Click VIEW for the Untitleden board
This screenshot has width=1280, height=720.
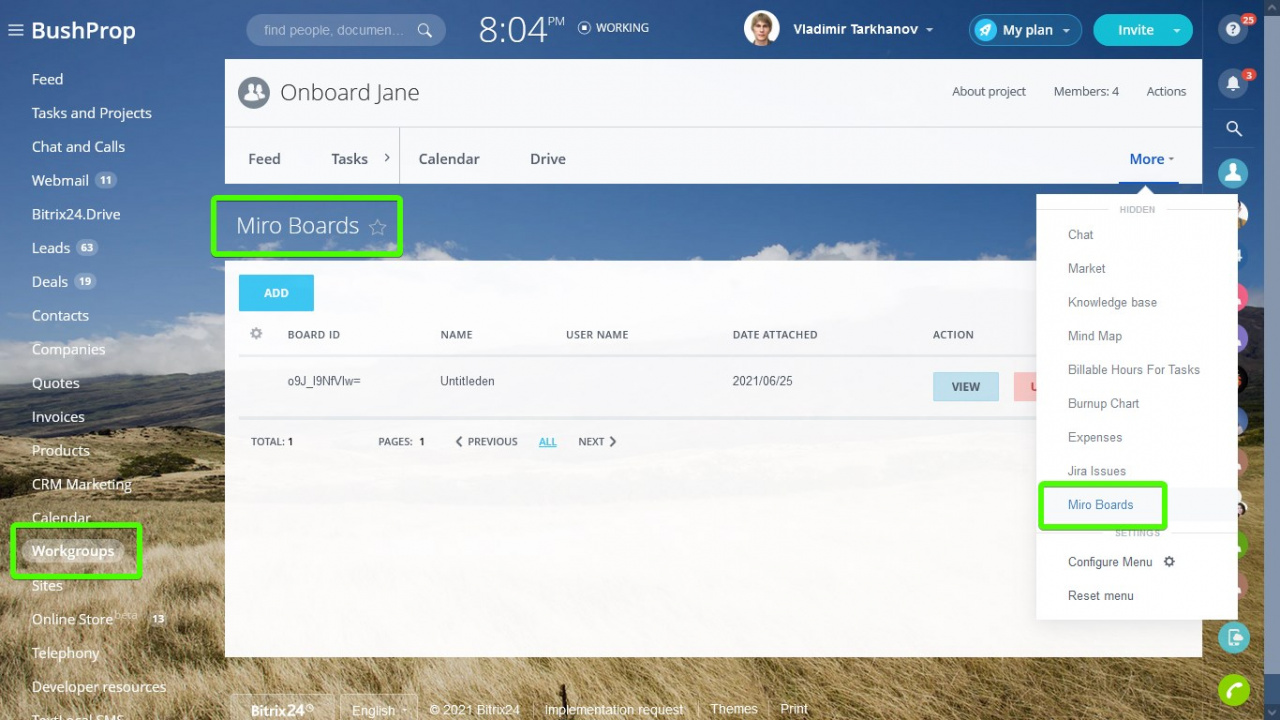(x=966, y=386)
